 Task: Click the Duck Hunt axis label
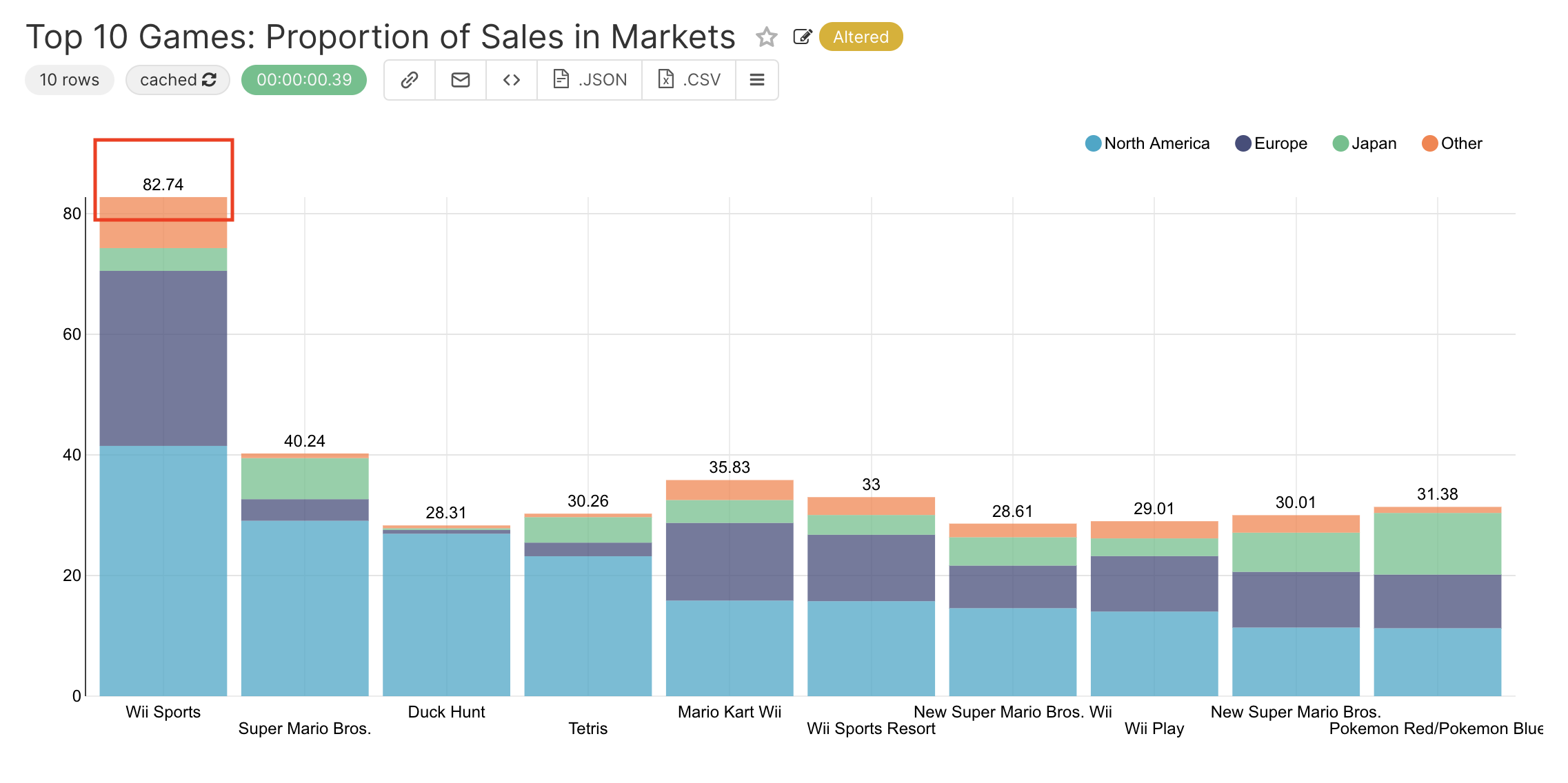447,712
